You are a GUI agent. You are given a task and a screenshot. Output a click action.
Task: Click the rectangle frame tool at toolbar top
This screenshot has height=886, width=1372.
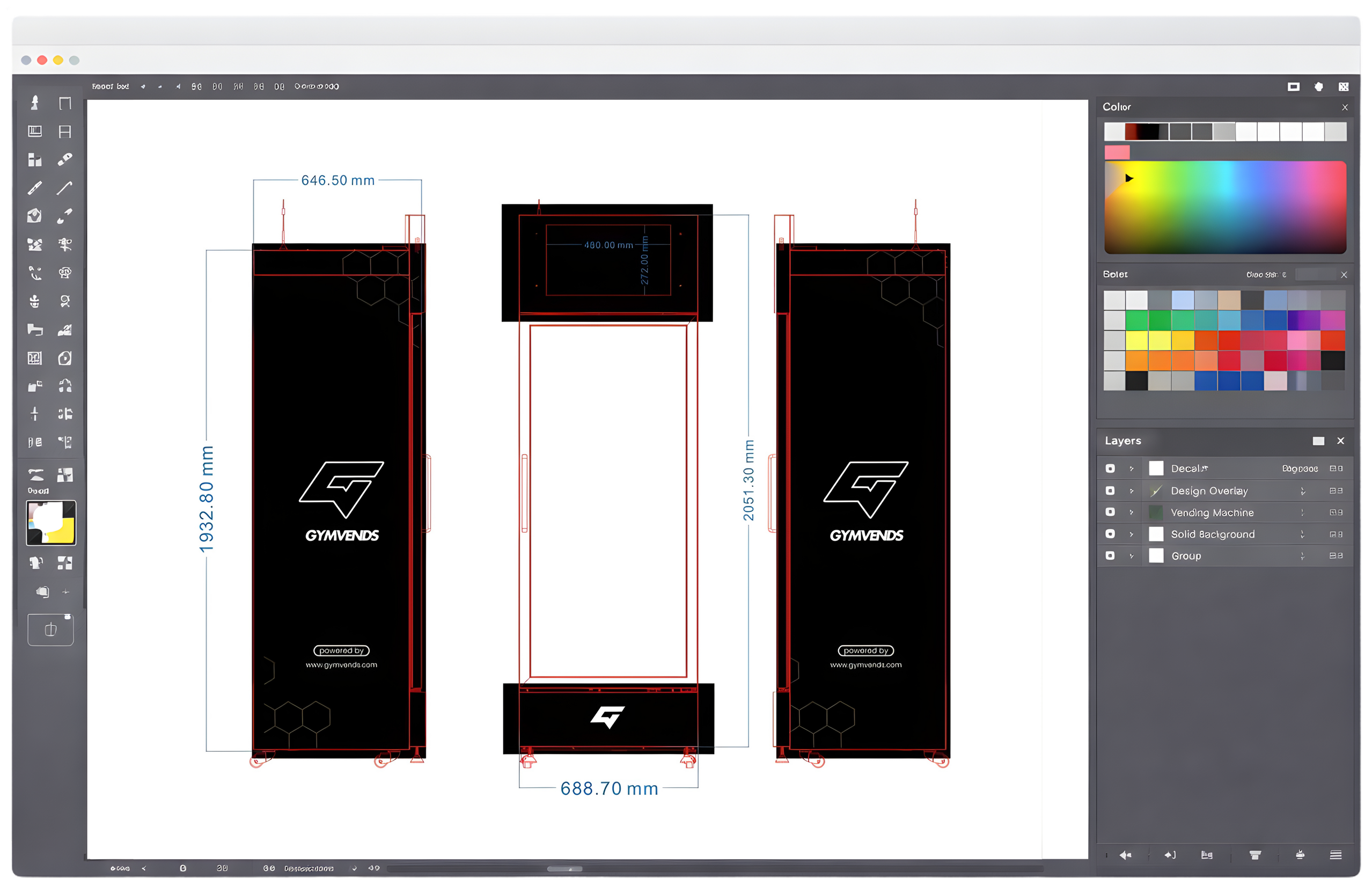tap(65, 104)
